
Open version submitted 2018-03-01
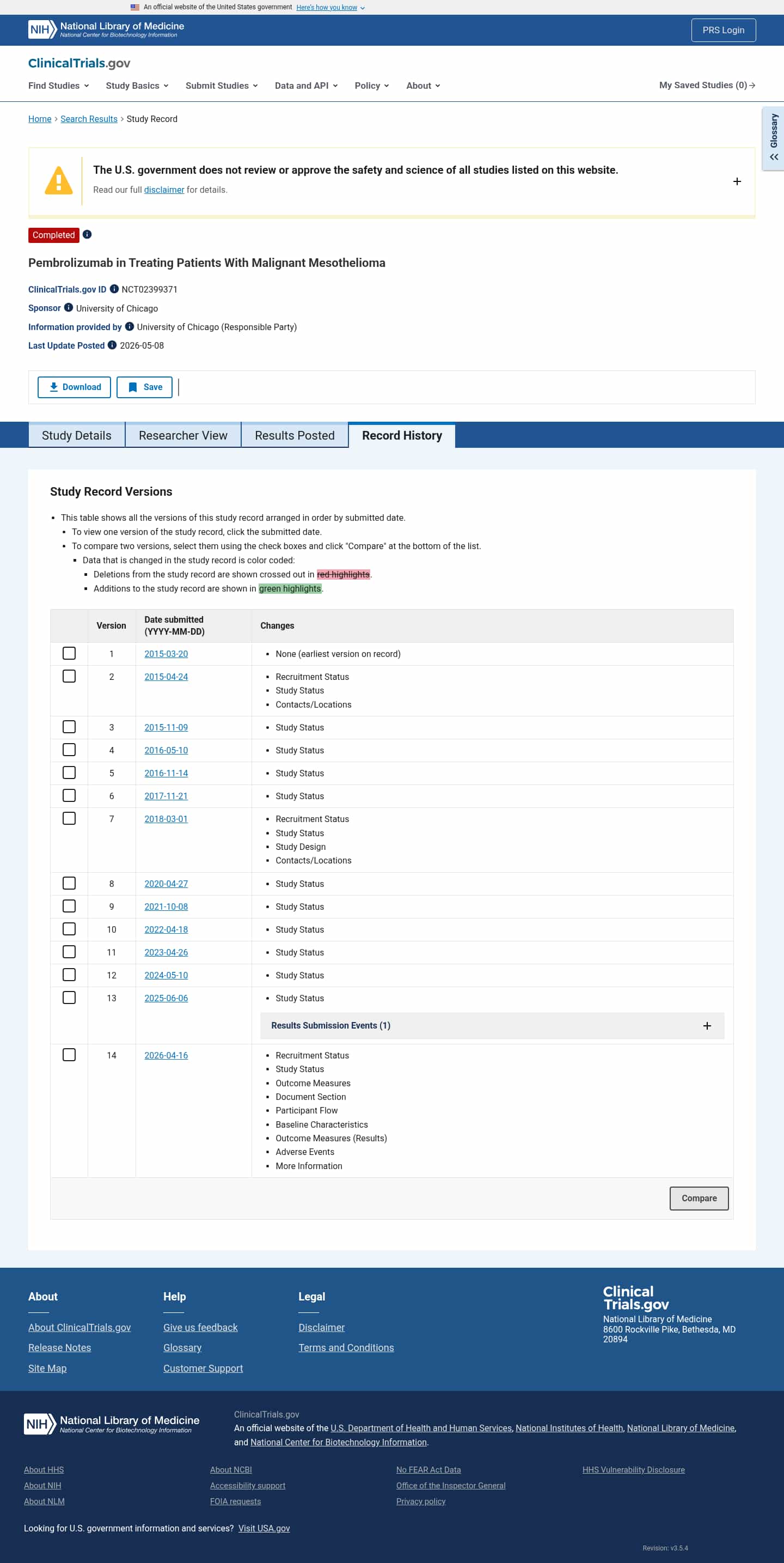[166, 819]
